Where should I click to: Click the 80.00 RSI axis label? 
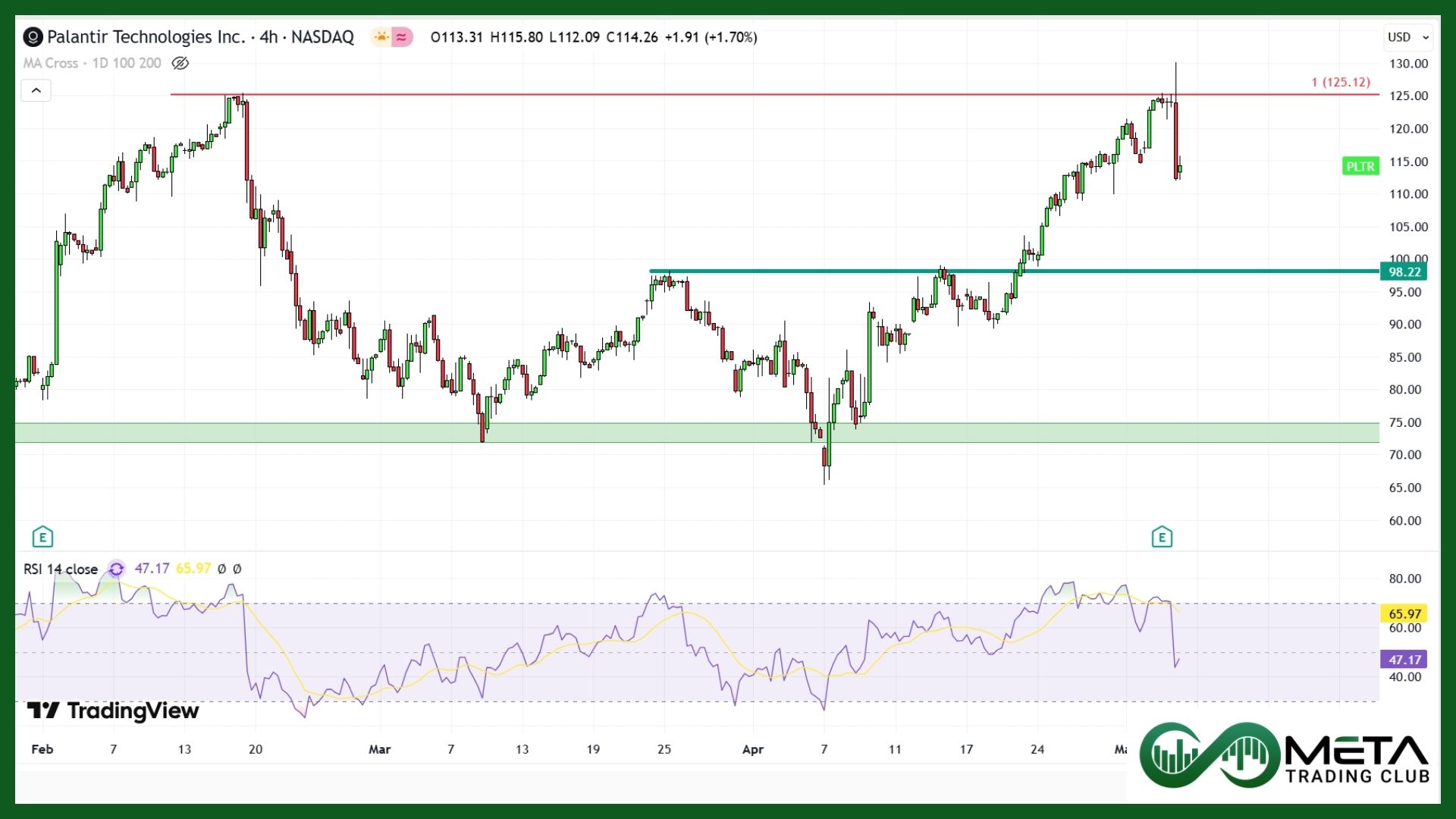pos(1405,579)
